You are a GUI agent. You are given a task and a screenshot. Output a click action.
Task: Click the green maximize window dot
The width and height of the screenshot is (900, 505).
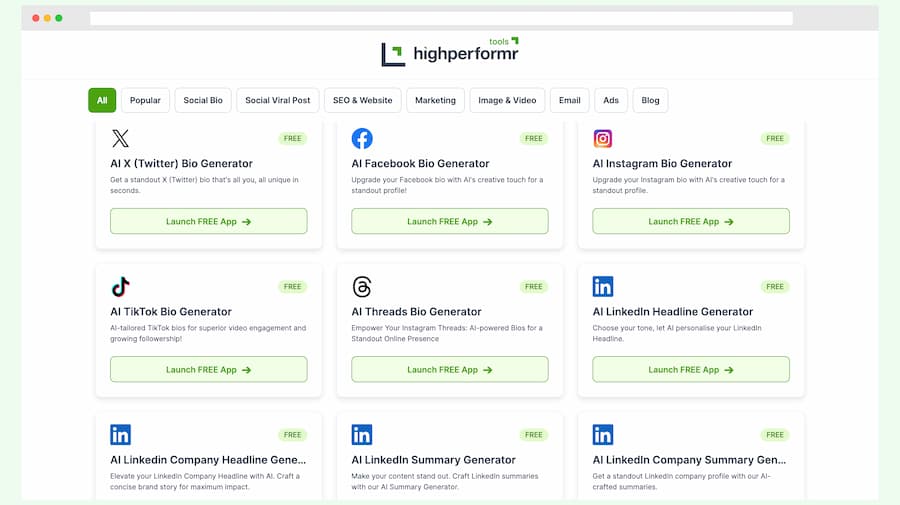[59, 18]
